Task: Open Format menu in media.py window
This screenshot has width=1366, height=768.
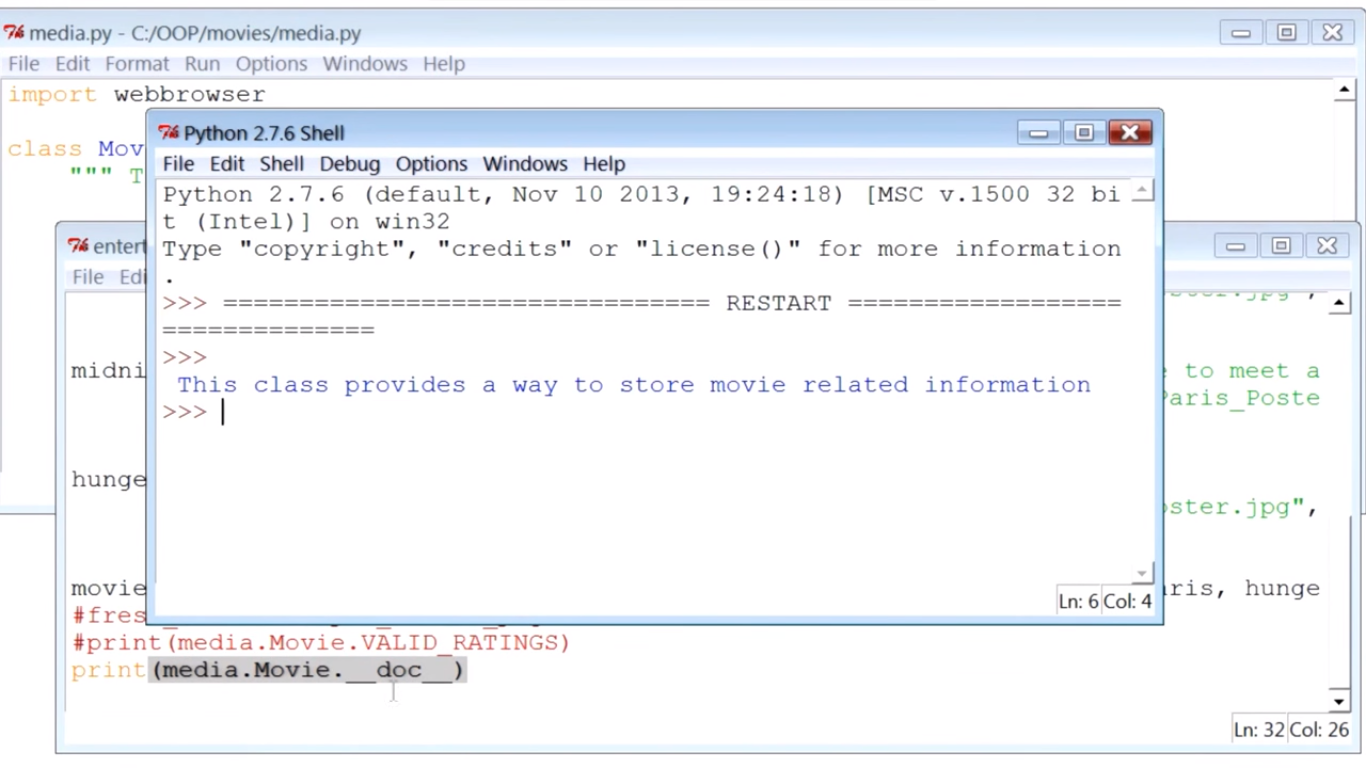Action: [137, 64]
